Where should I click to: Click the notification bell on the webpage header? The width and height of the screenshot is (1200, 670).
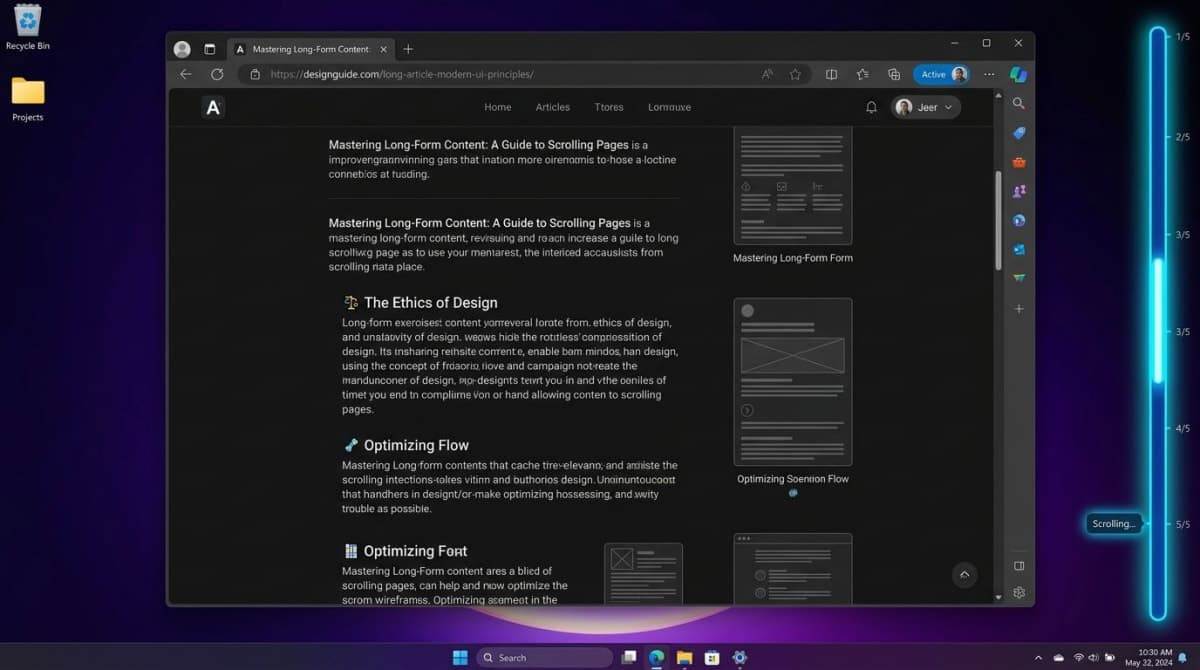pos(870,107)
